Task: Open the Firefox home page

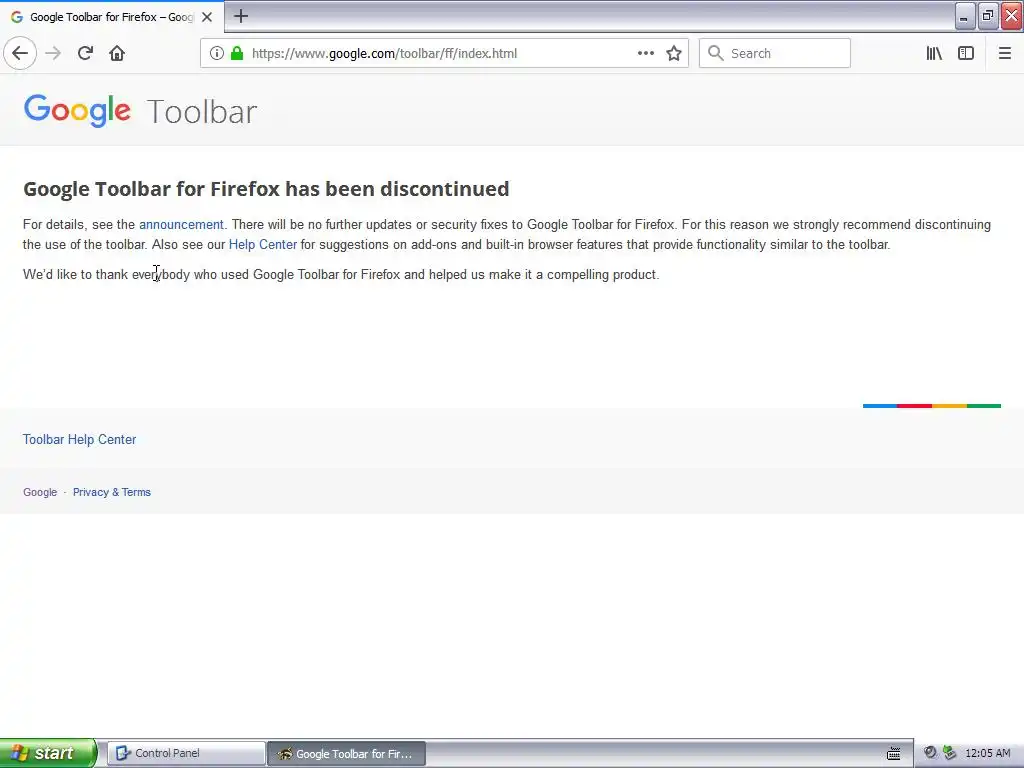Action: coord(117,54)
